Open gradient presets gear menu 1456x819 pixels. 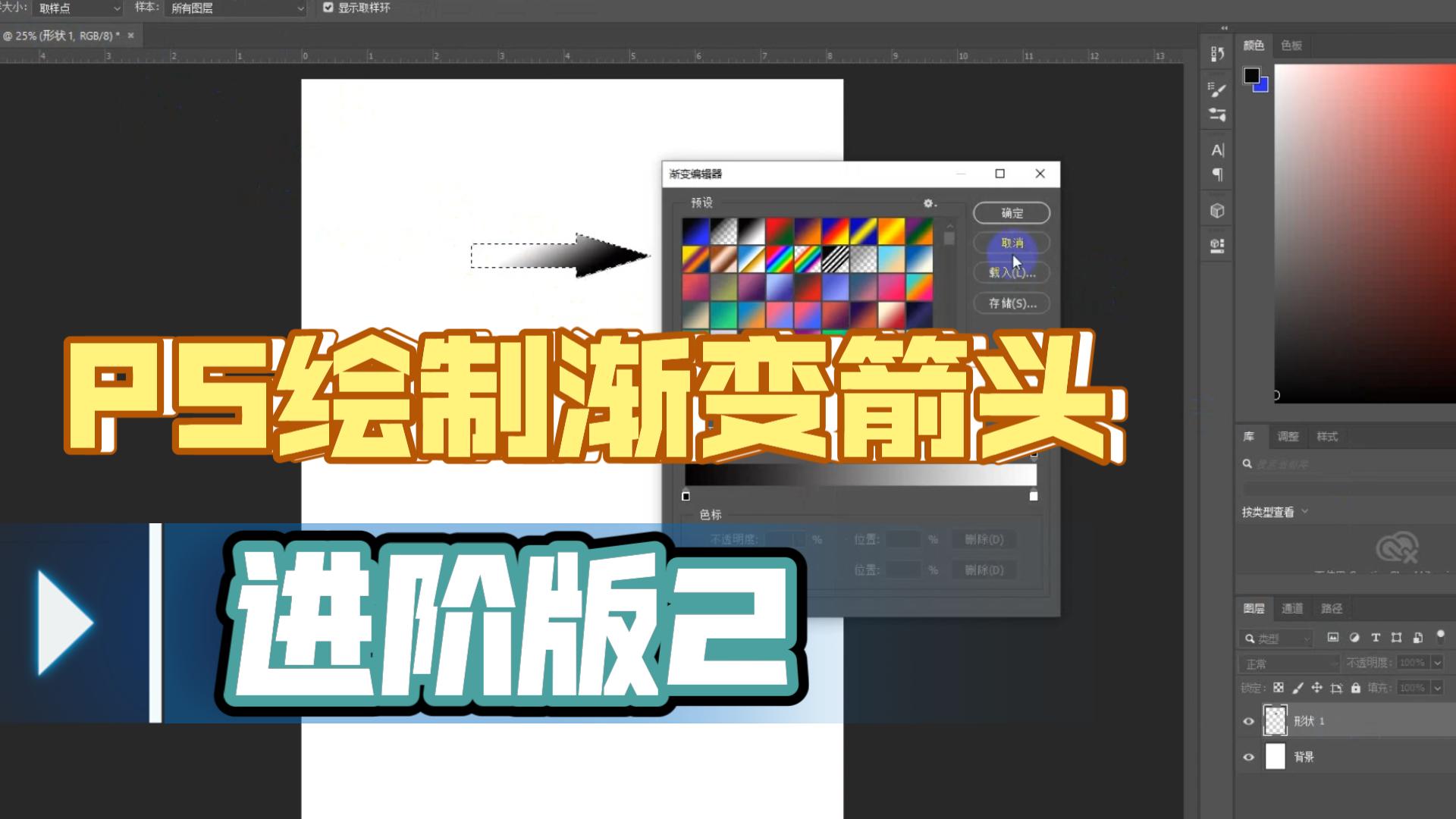pos(929,203)
